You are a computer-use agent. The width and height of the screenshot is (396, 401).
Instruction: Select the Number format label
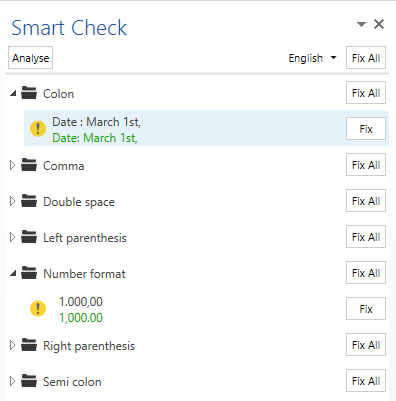(x=84, y=274)
